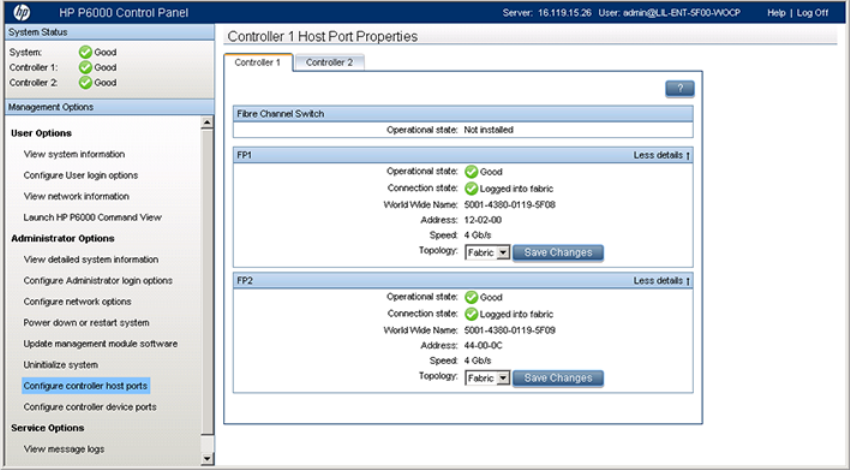Click FP2 'Logged into fabric' text
The image size is (850, 470).
point(517,314)
